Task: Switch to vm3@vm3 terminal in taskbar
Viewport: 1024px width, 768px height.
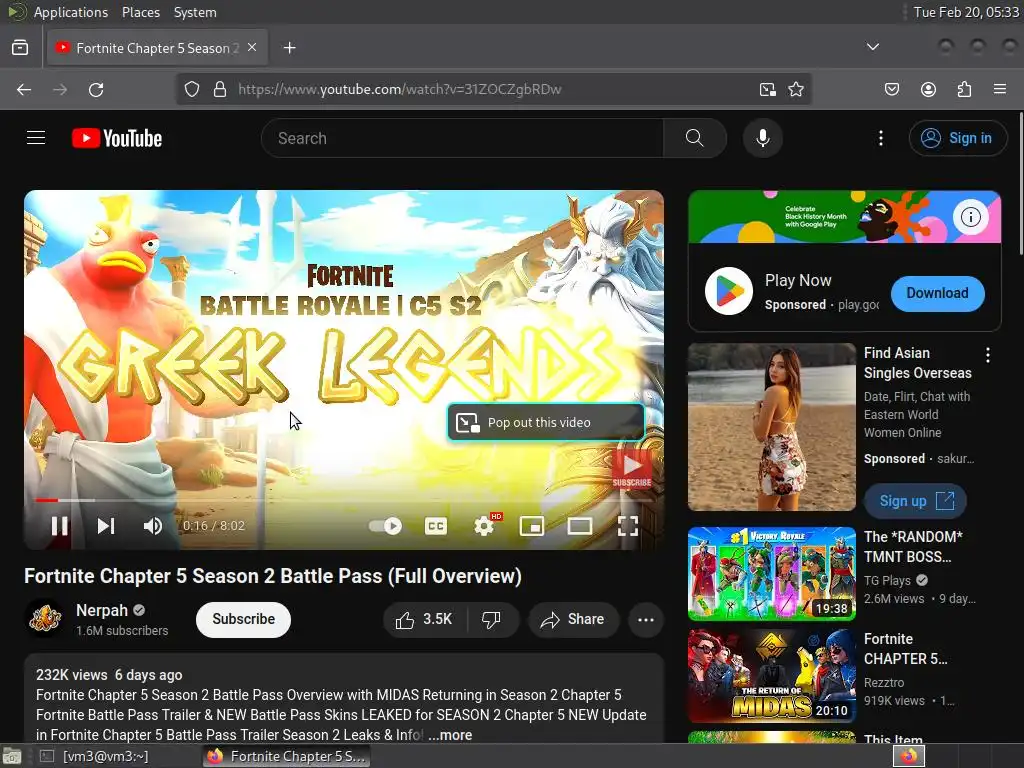Action: pyautogui.click(x=95, y=756)
